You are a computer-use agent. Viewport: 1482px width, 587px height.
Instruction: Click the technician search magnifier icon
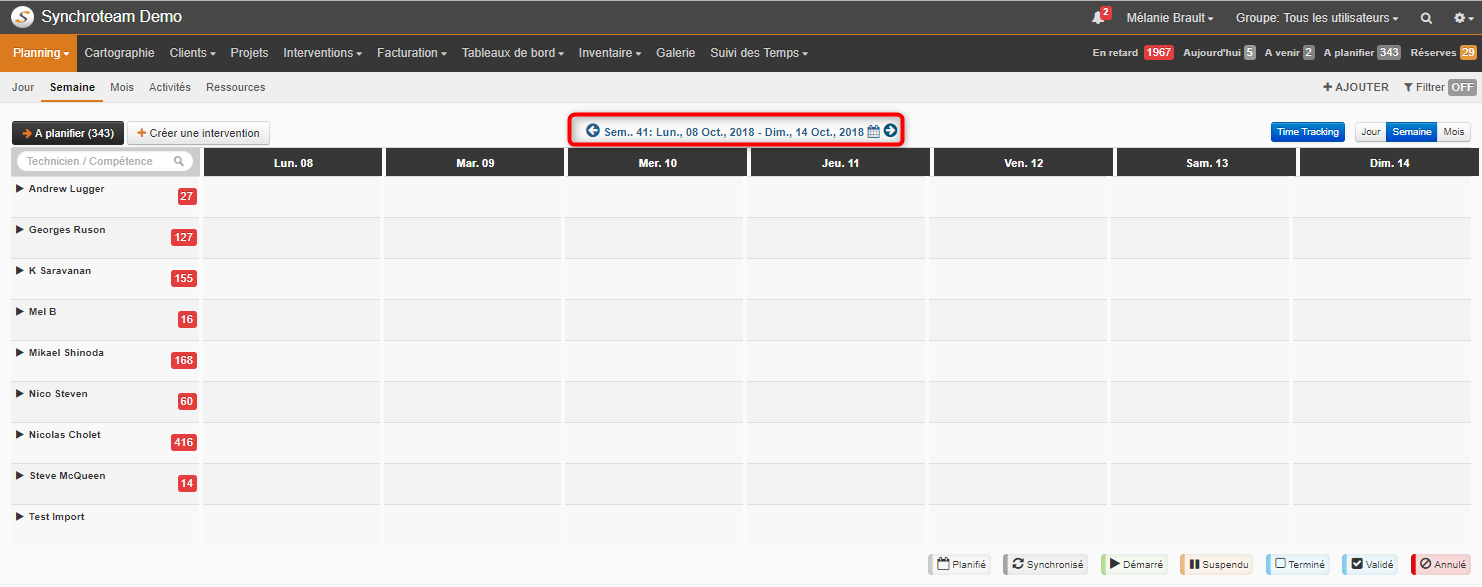[179, 161]
